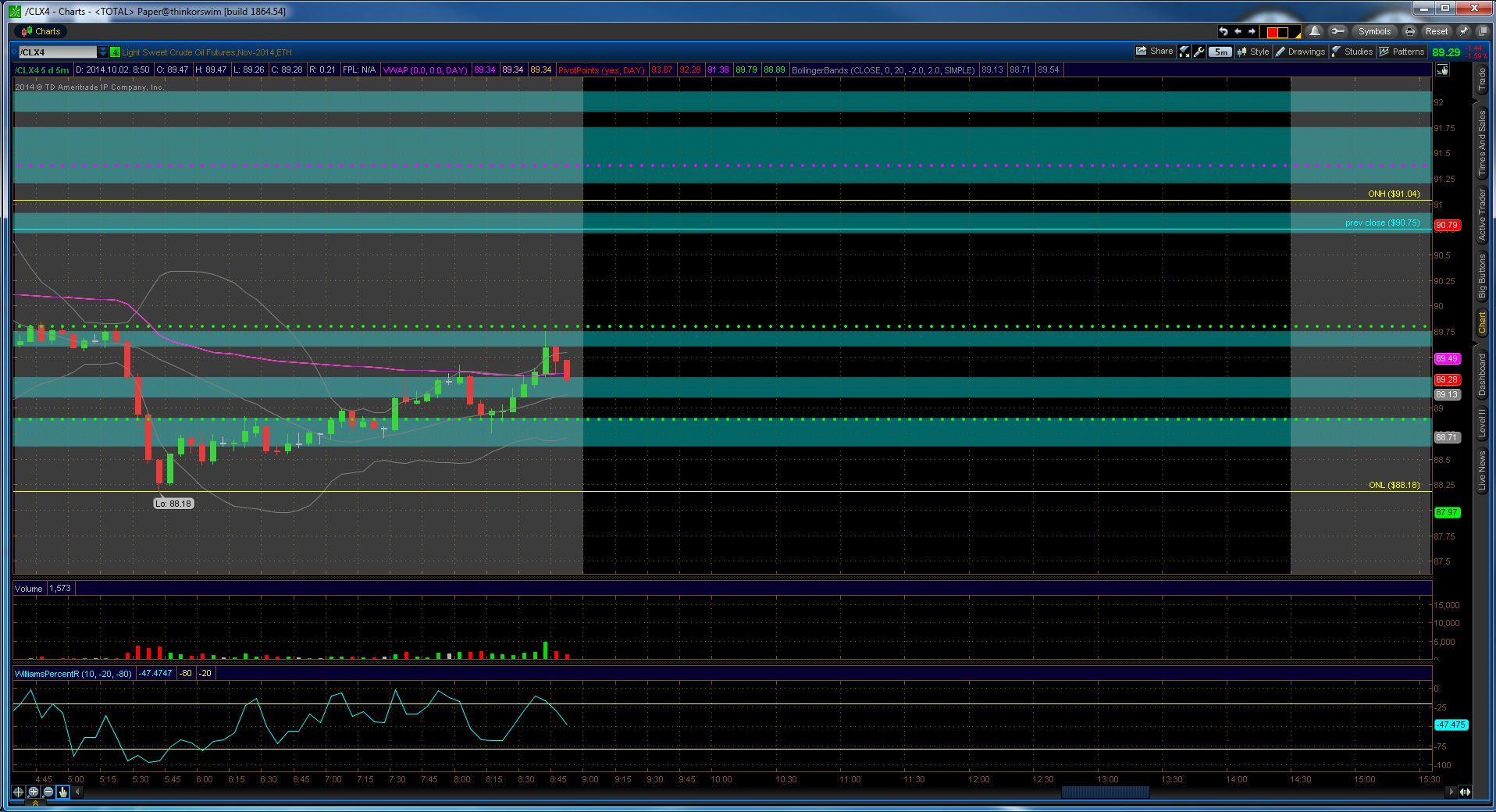Click the BollingerBands study label
The height and width of the screenshot is (812, 1496).
883,70
